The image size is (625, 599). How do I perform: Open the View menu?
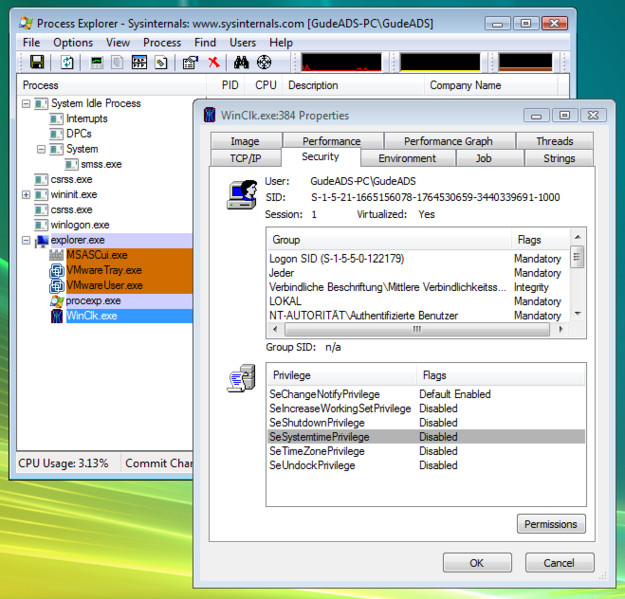118,42
